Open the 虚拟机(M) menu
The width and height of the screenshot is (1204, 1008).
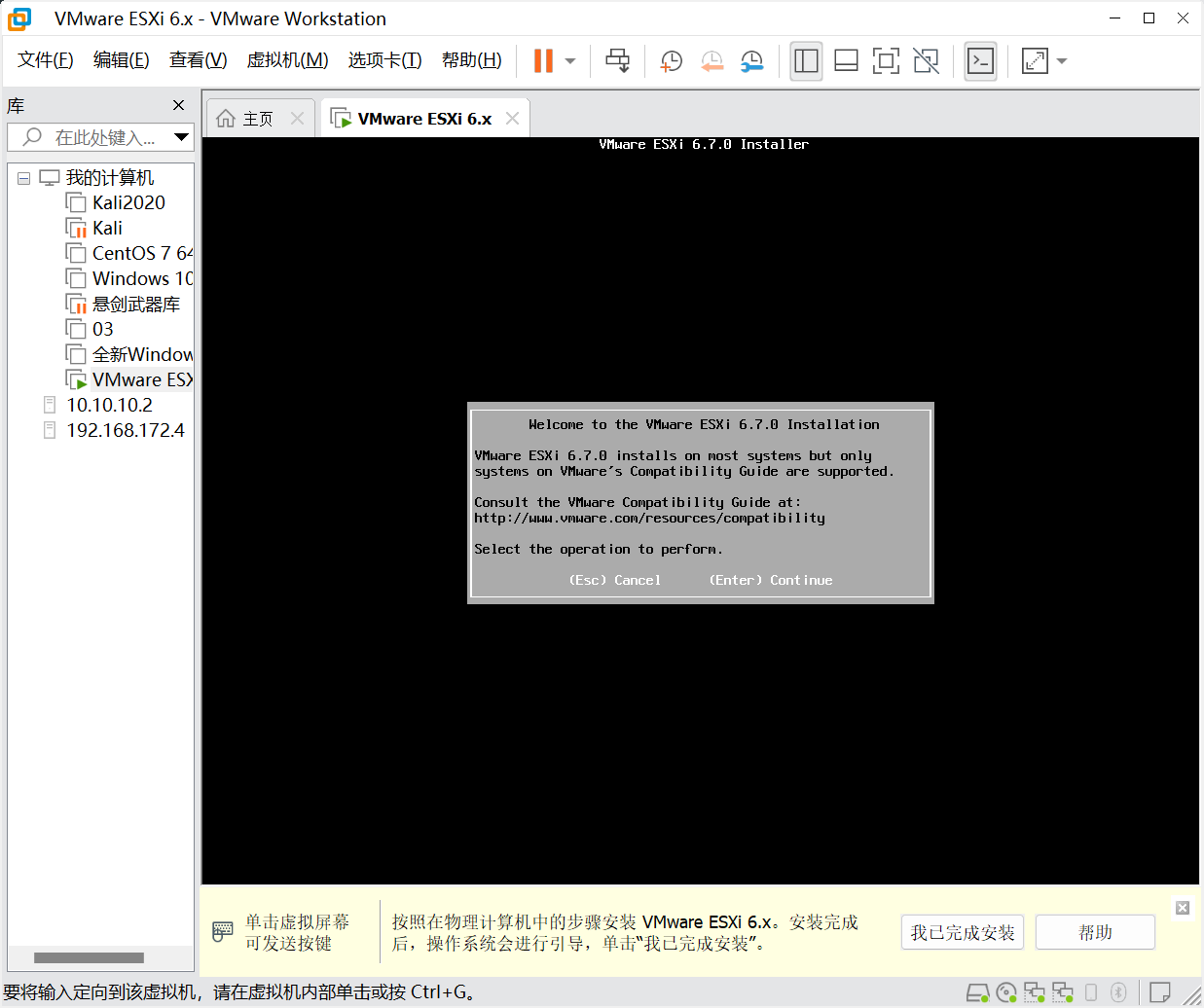tap(287, 60)
